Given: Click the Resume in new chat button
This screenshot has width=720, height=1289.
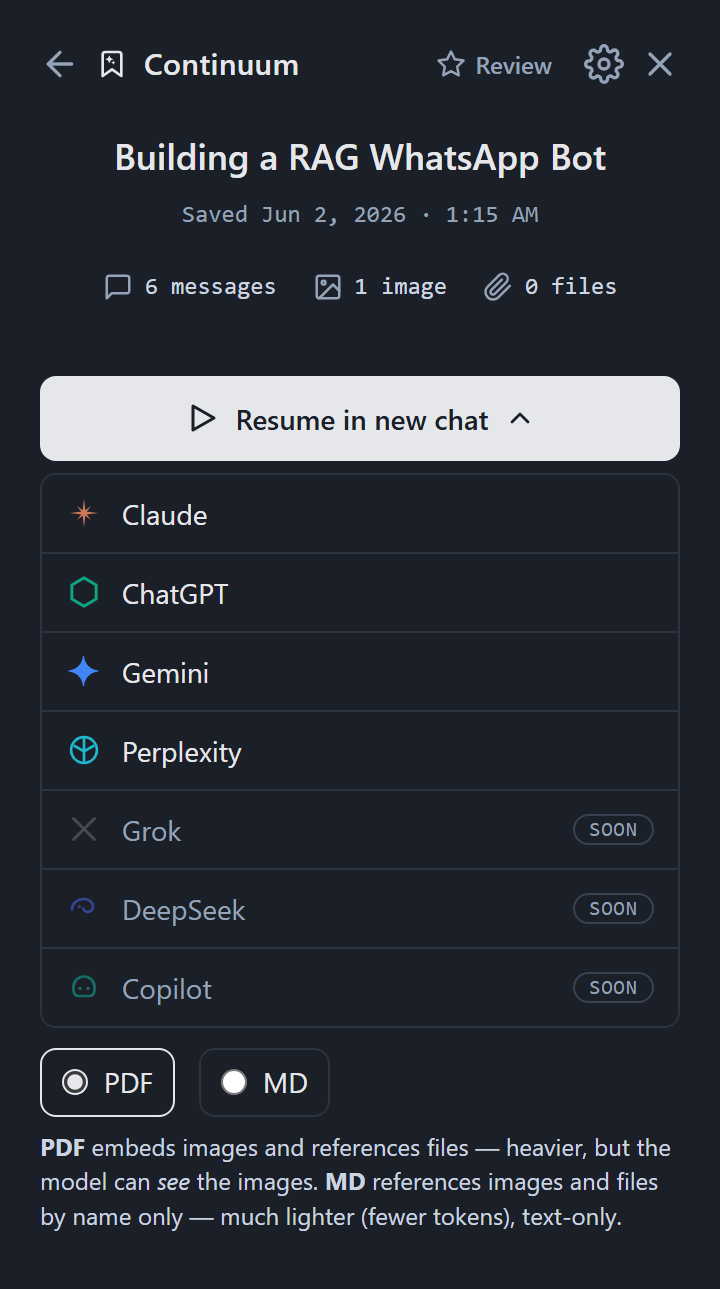Looking at the screenshot, I should point(360,418).
